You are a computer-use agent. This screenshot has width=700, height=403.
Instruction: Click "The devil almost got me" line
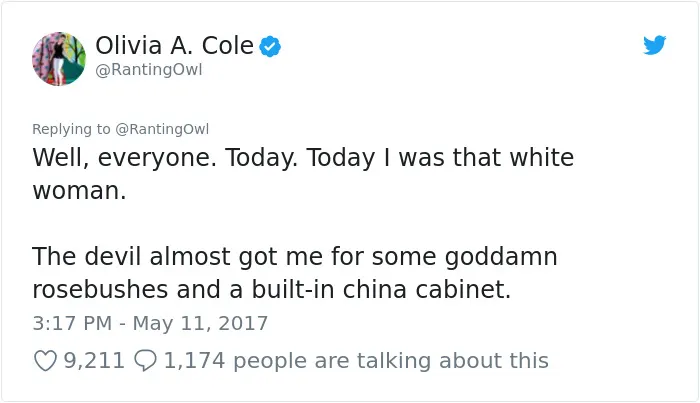click(177, 257)
